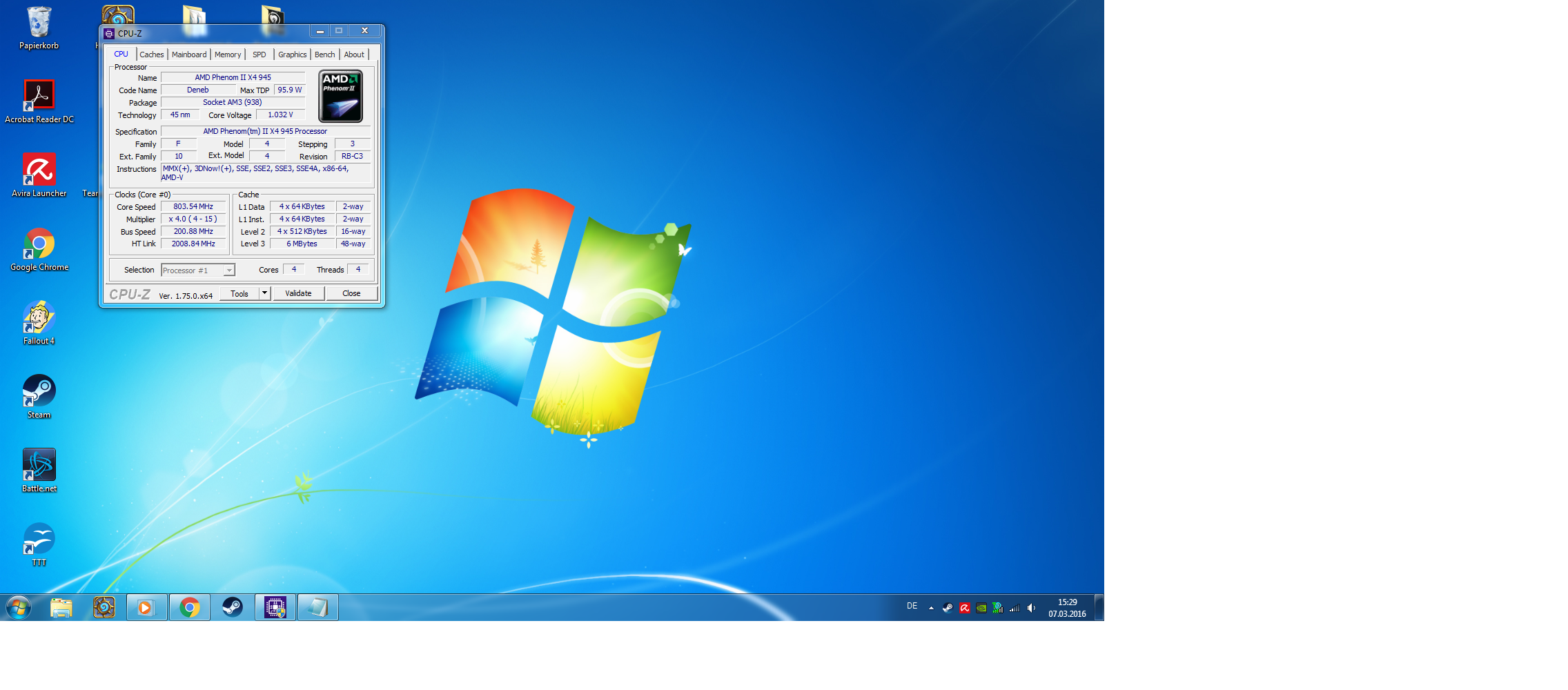The width and height of the screenshot is (1568, 690).
Task: Click the Show desktop button at taskbar end
Action: (x=1099, y=607)
